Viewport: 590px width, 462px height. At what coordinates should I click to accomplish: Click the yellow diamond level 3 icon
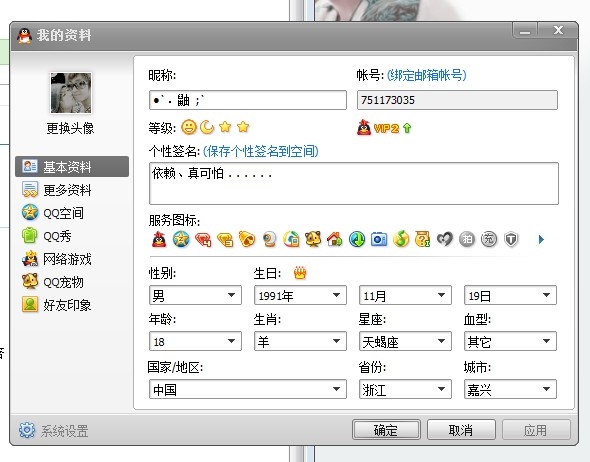pos(225,240)
